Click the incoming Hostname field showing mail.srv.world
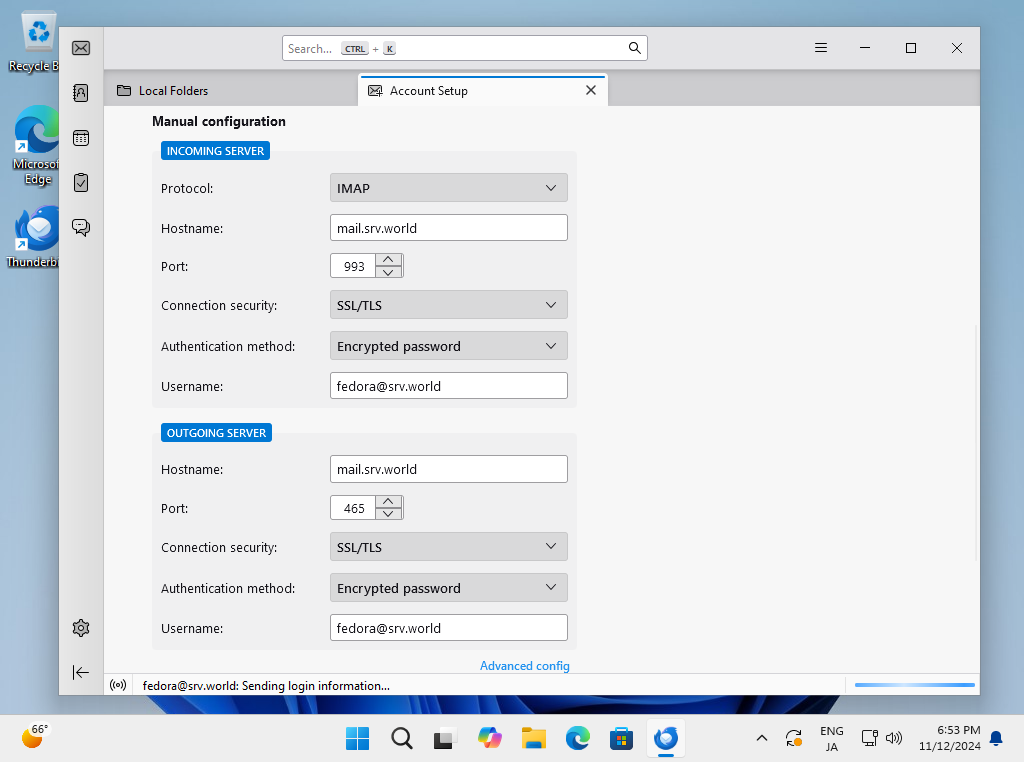1024x762 pixels. tap(448, 227)
